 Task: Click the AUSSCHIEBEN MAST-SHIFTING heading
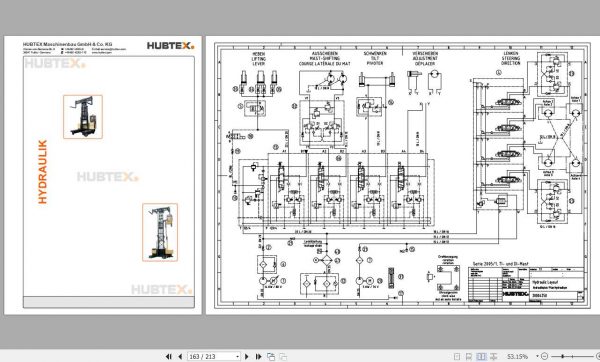point(324,59)
